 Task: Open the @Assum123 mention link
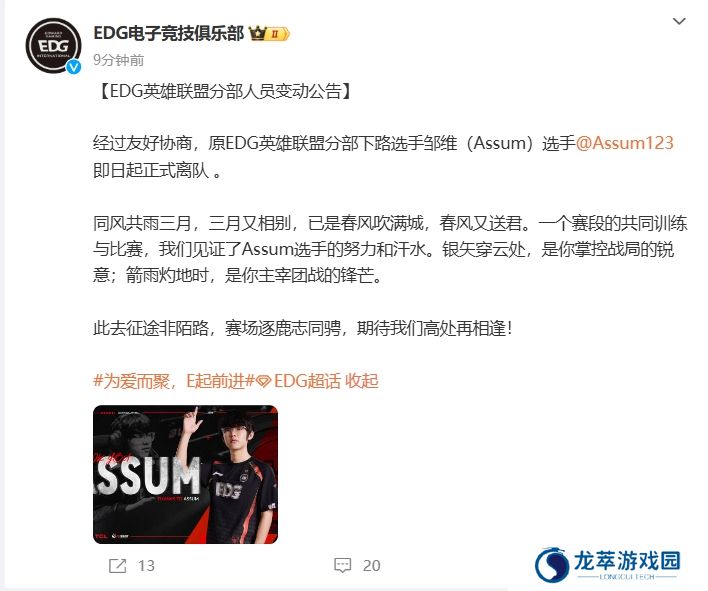[625, 143]
